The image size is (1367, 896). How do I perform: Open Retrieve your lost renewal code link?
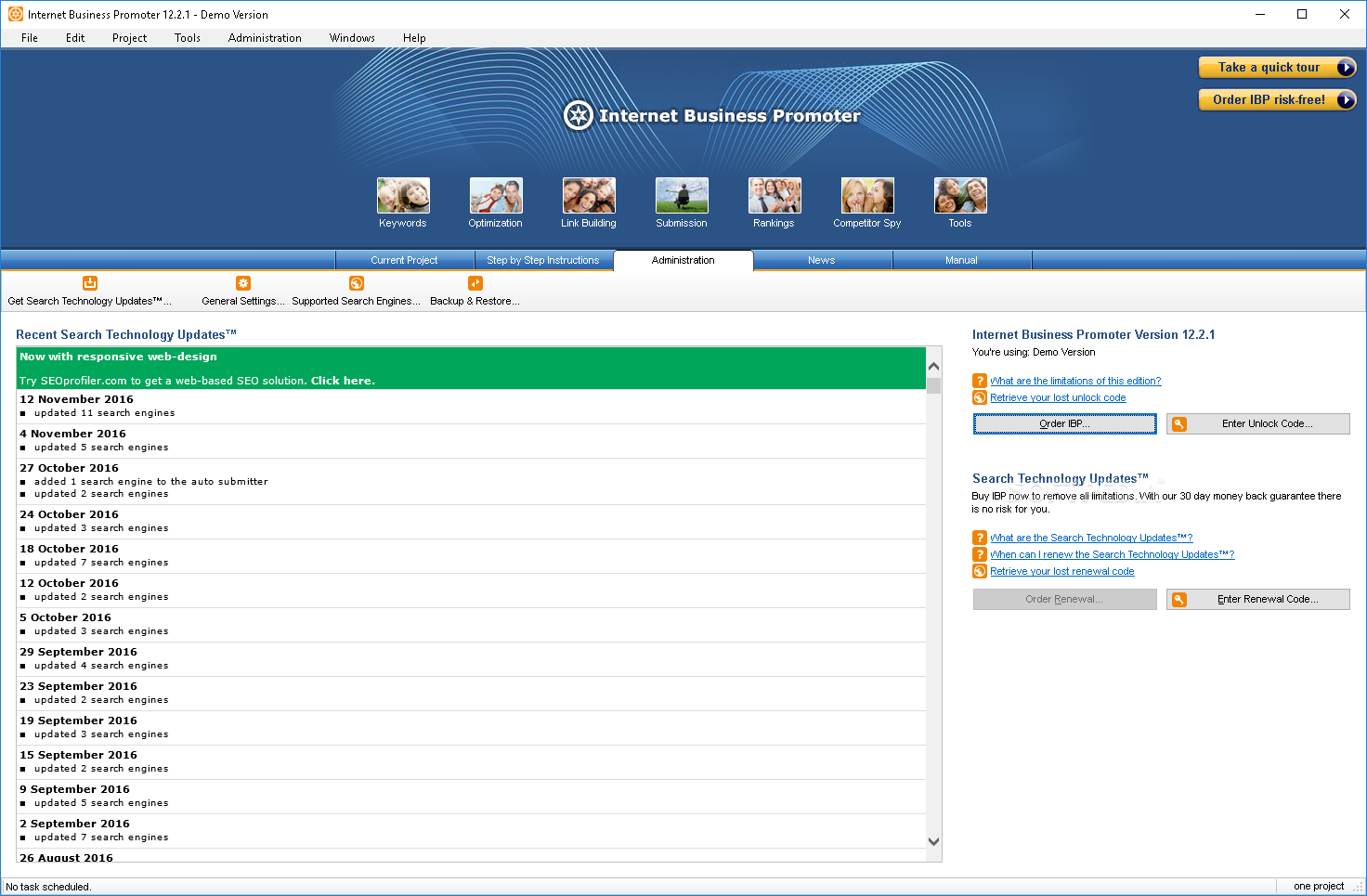pyautogui.click(x=1062, y=571)
